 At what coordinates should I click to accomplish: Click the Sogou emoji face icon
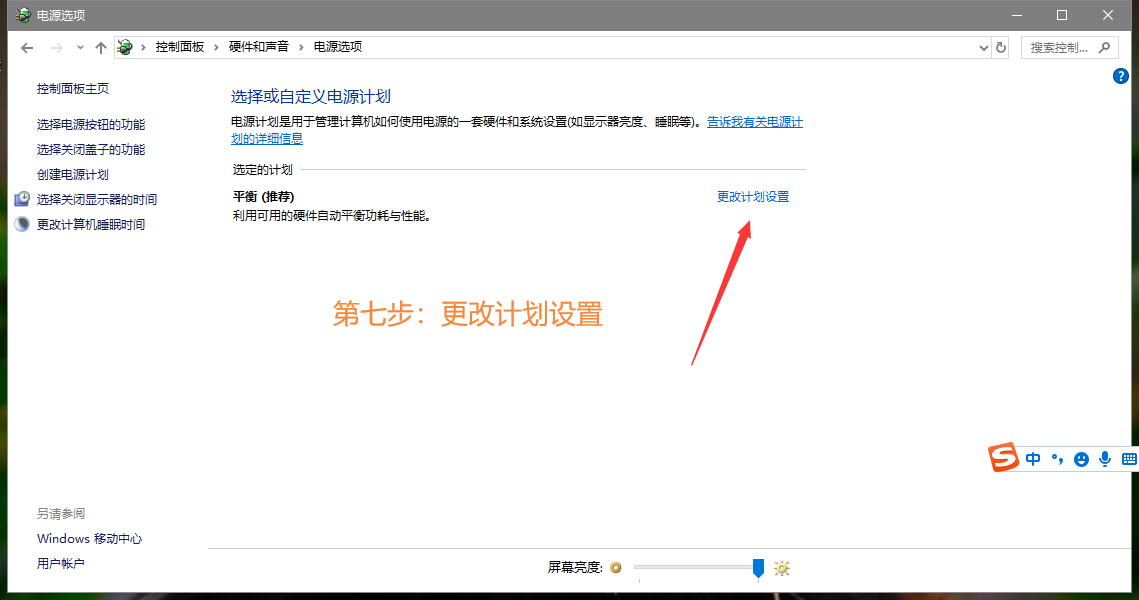coord(1081,459)
